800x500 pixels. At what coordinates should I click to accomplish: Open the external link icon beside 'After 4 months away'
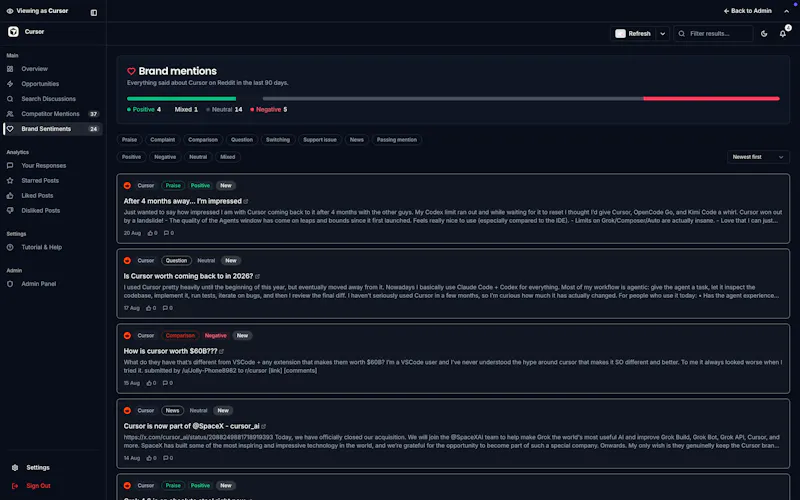point(246,202)
